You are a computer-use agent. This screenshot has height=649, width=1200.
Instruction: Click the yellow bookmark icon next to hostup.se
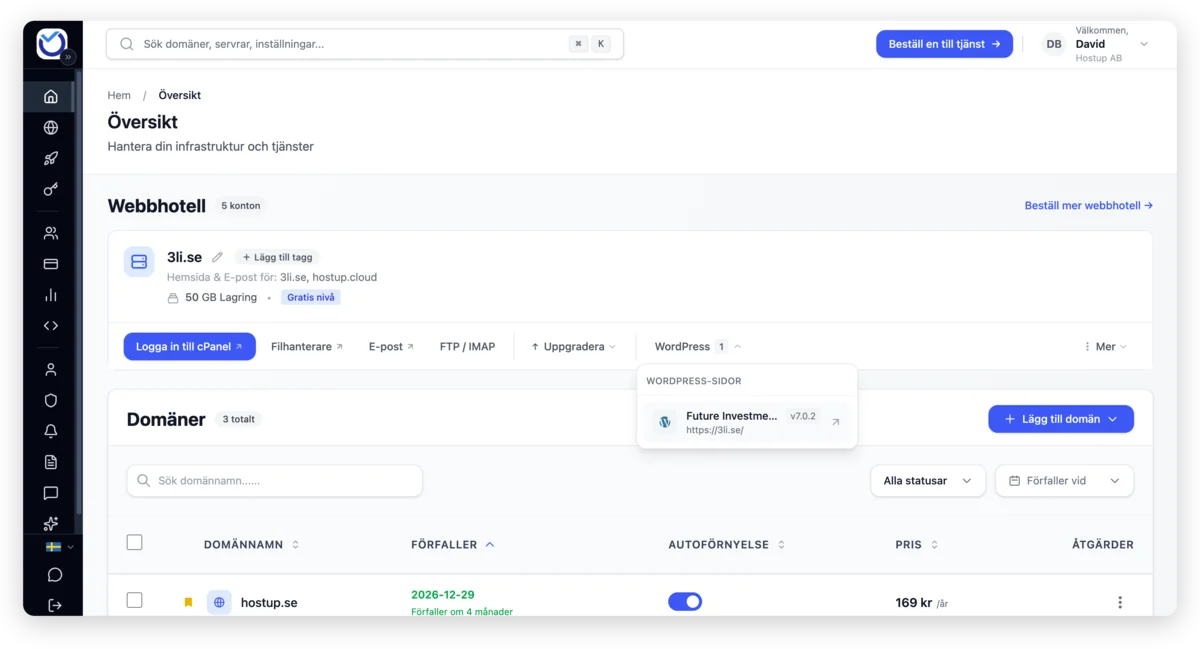188,602
